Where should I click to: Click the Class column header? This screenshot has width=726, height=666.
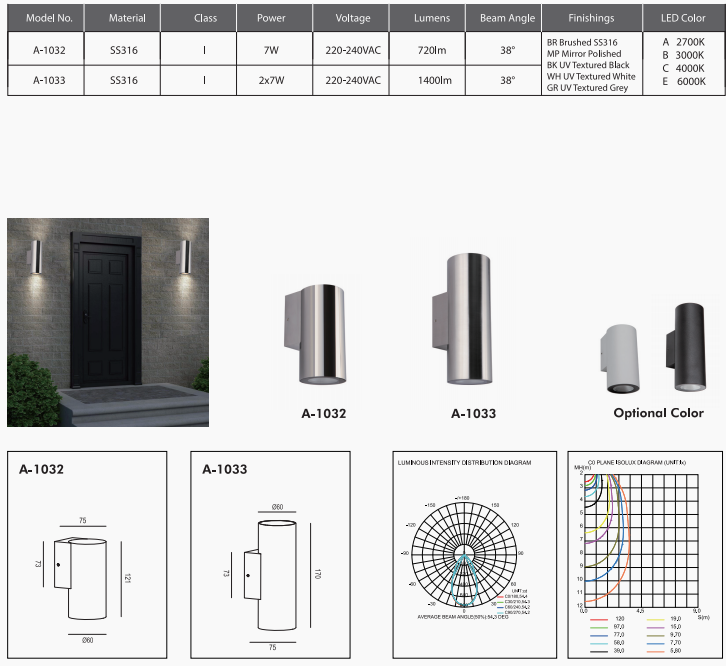tap(199, 18)
